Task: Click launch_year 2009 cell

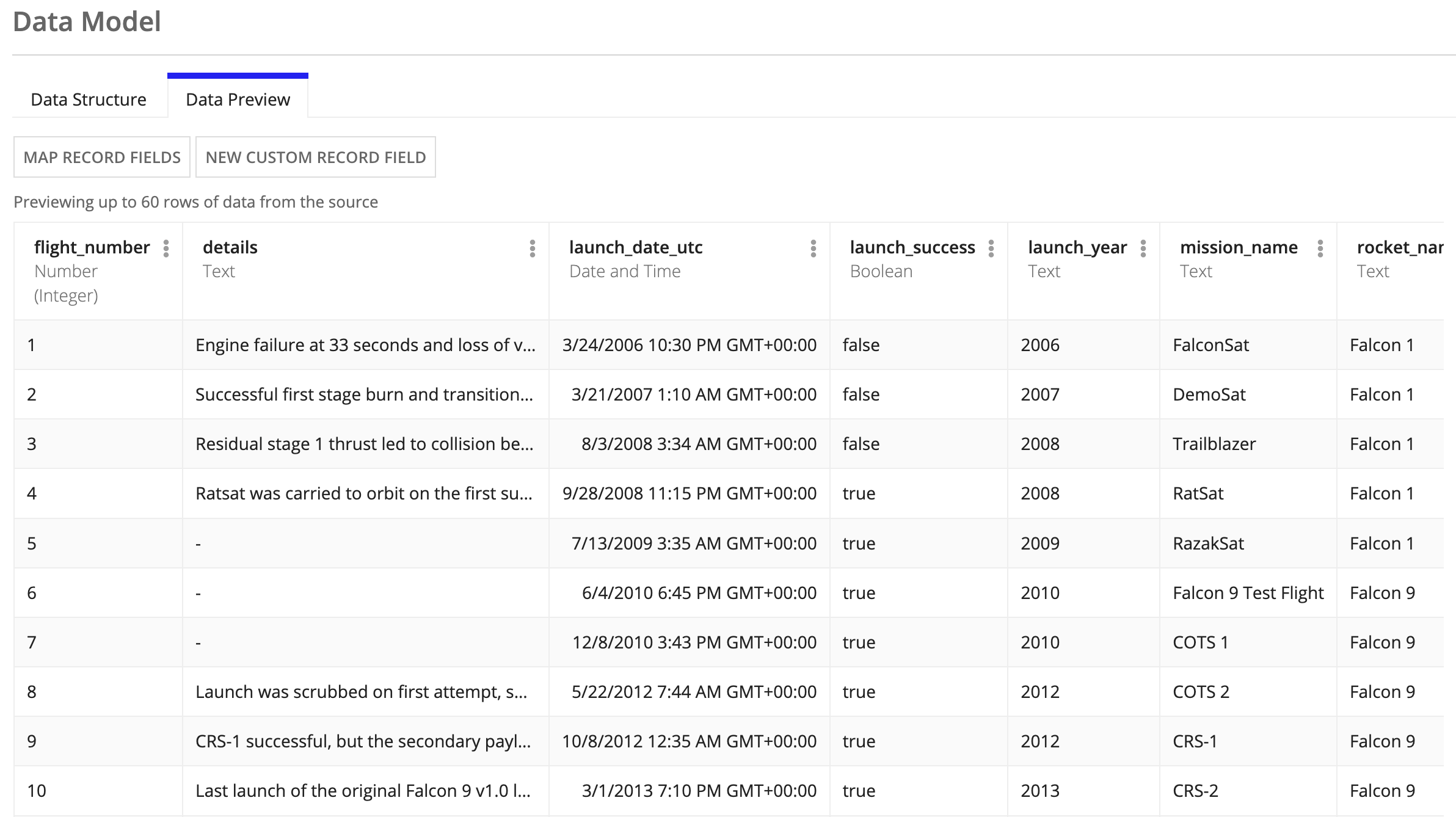Action: click(1084, 543)
